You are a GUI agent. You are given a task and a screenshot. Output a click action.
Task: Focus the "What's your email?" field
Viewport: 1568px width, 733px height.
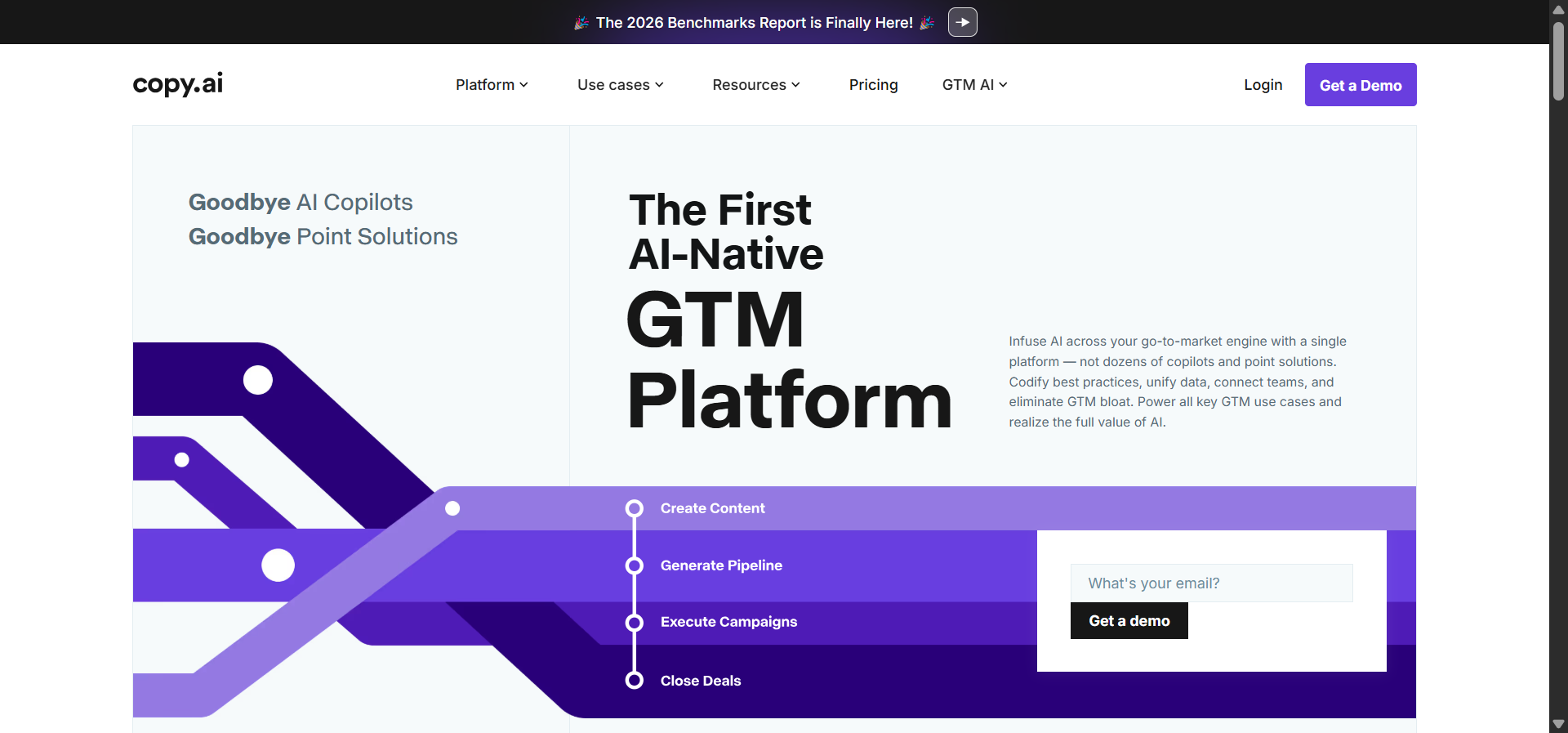pyautogui.click(x=1211, y=583)
